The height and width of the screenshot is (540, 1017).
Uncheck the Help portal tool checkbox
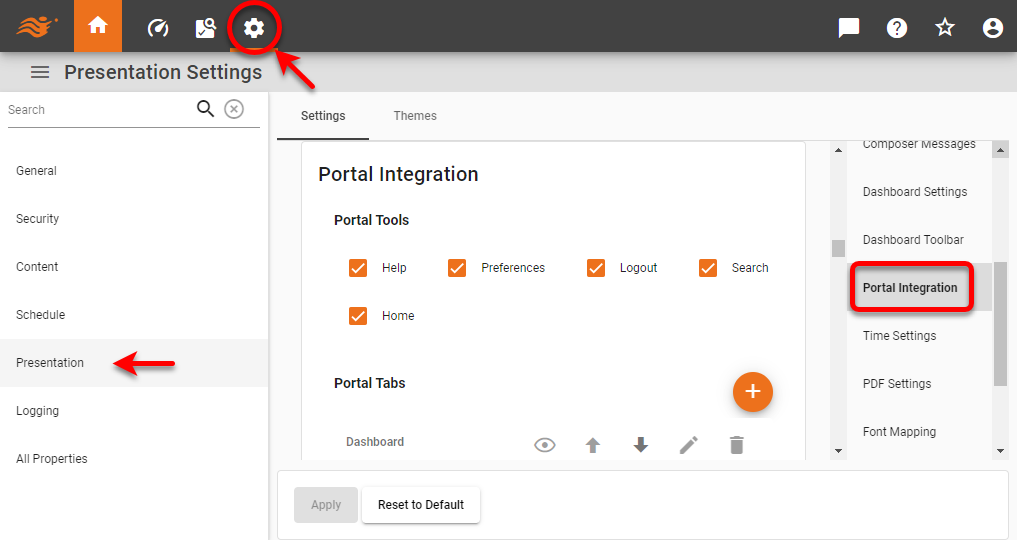[x=358, y=268]
